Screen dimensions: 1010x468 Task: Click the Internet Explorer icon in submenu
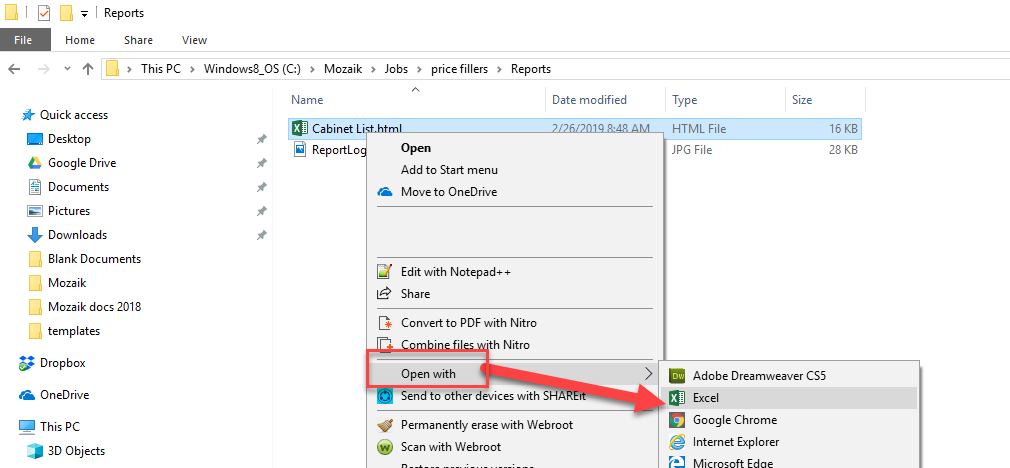point(676,442)
